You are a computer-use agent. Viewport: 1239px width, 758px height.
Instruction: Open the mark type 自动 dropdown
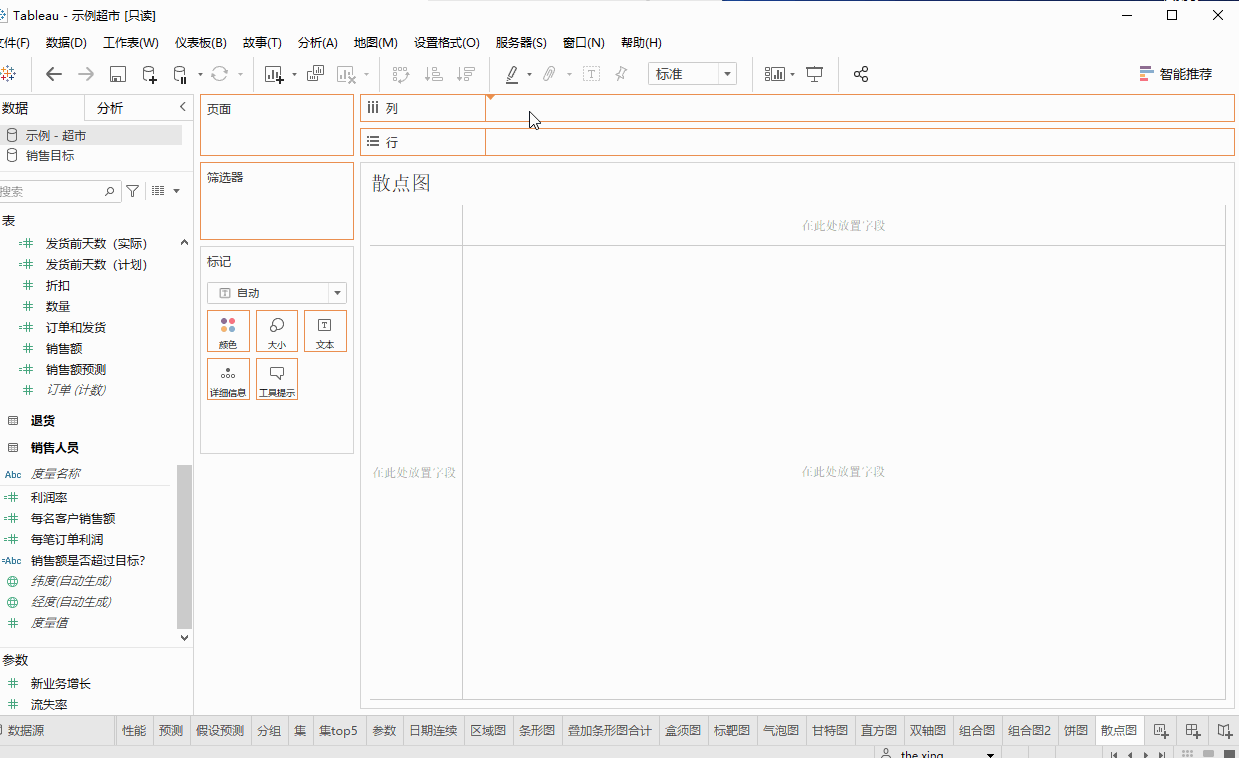pyautogui.click(x=277, y=293)
